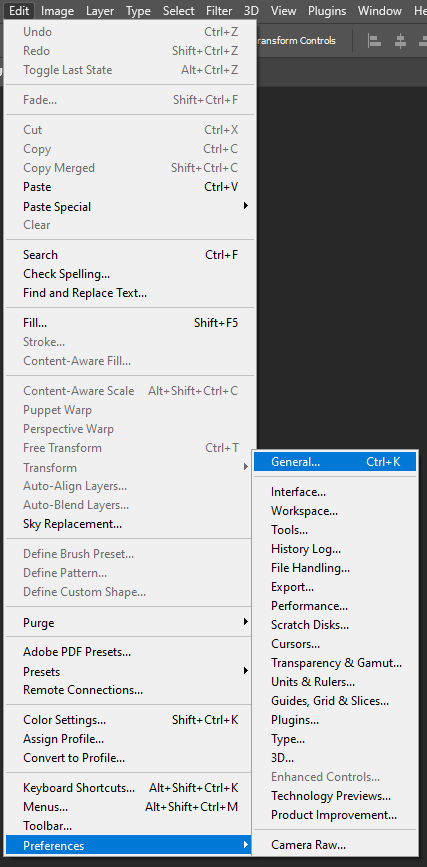The image size is (427, 867).
Task: Open the Plugins menu
Action: point(327,11)
